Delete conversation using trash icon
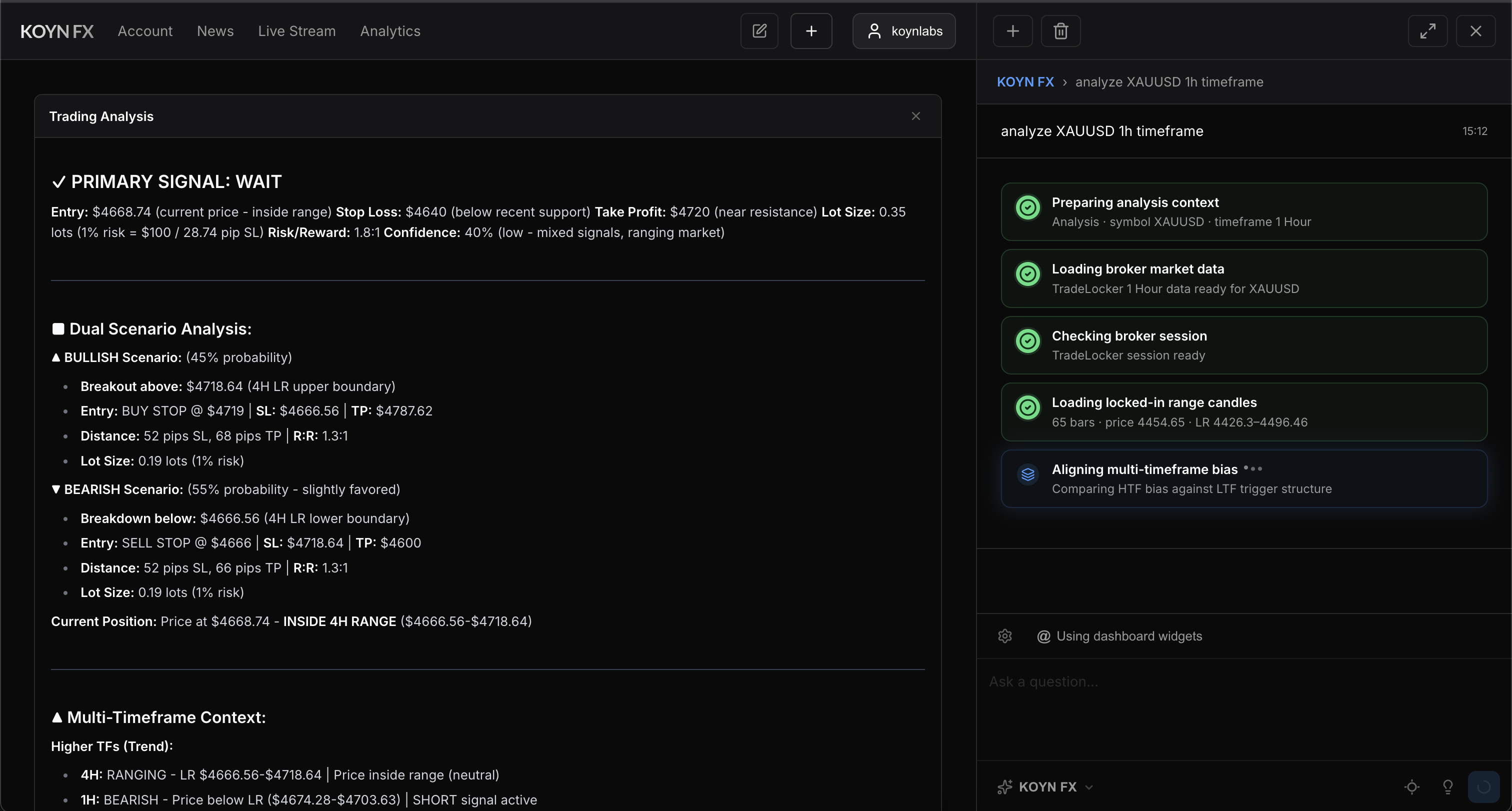Viewport: 1512px width, 811px height. point(1060,31)
